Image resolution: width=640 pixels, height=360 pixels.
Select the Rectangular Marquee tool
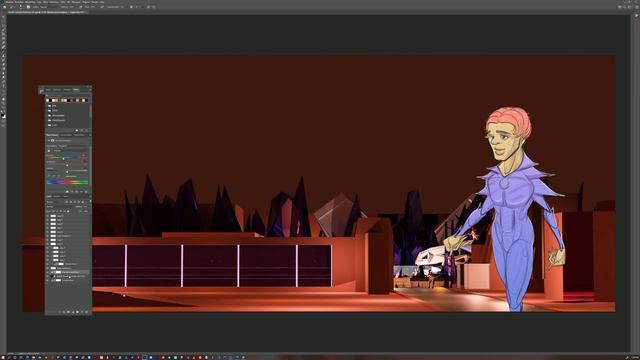click(3, 21)
